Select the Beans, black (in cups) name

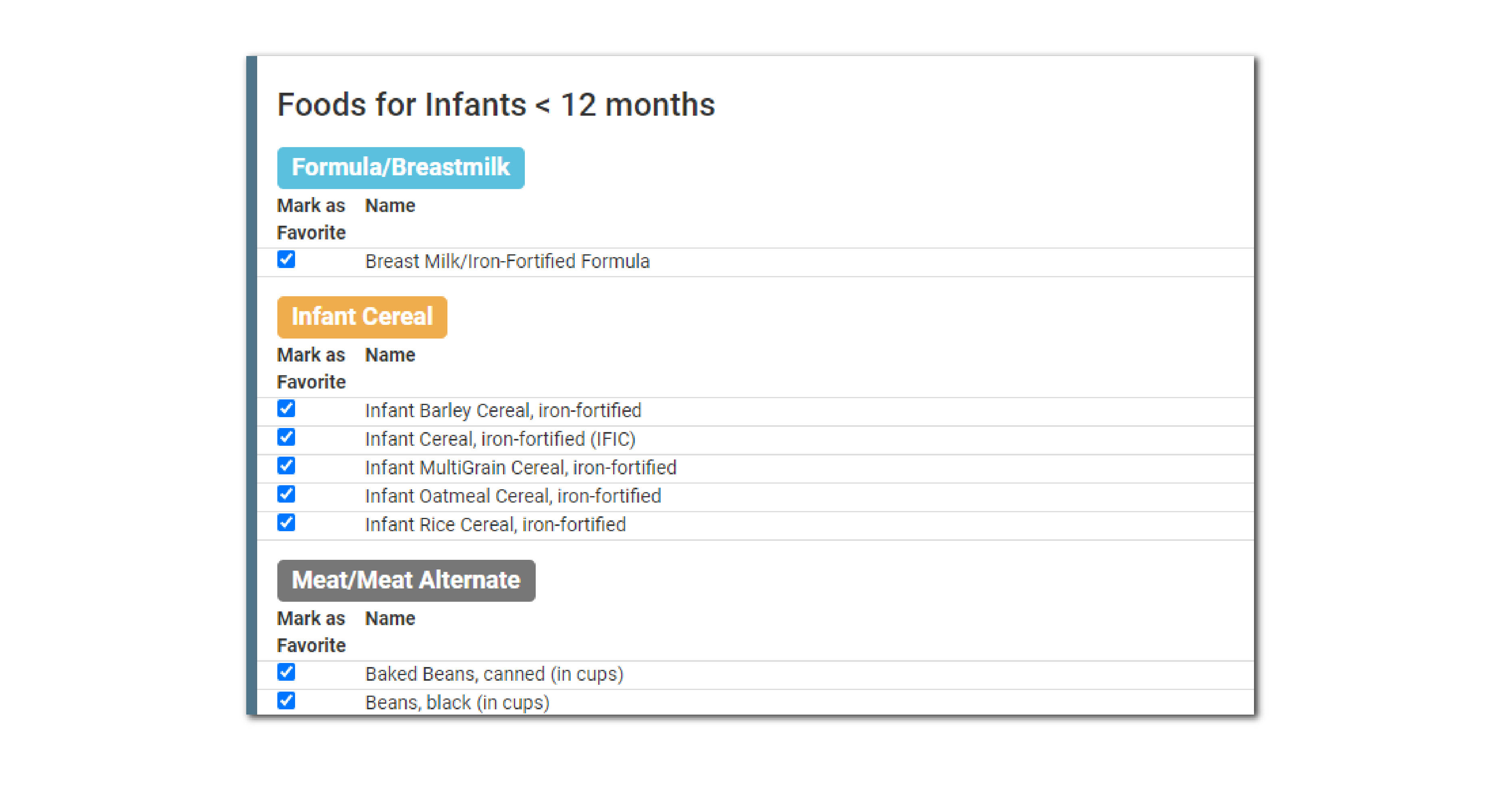point(457,703)
